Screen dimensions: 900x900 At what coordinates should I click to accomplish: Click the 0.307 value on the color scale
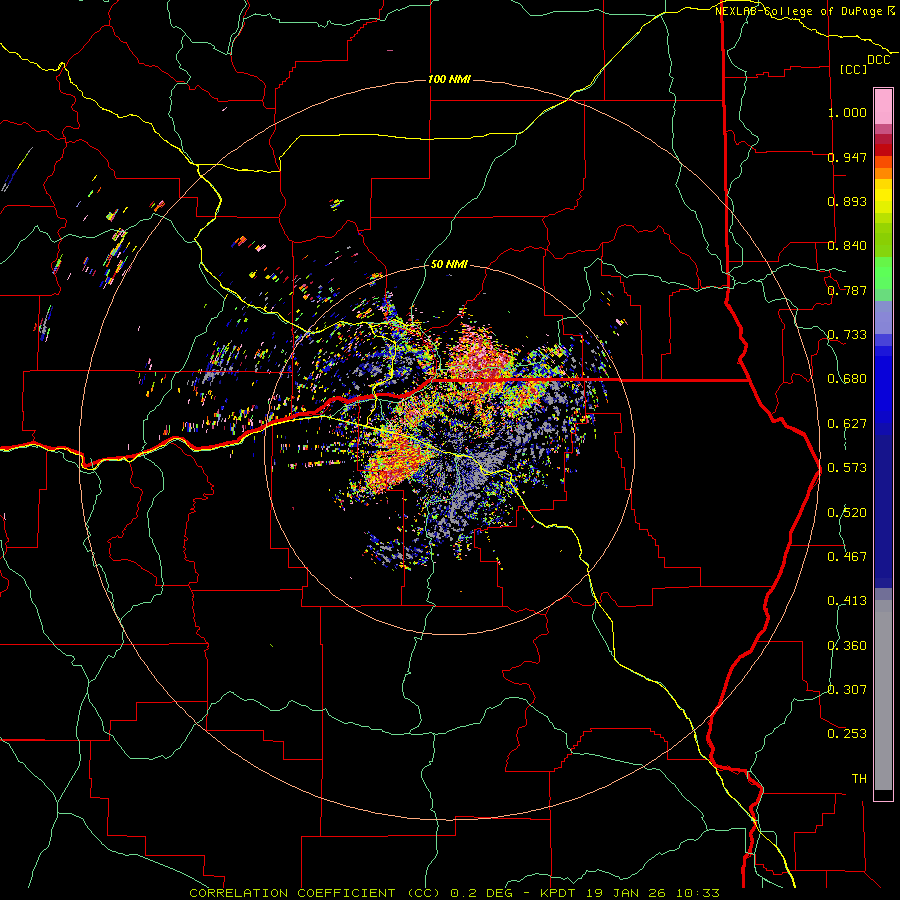pyautogui.click(x=847, y=690)
